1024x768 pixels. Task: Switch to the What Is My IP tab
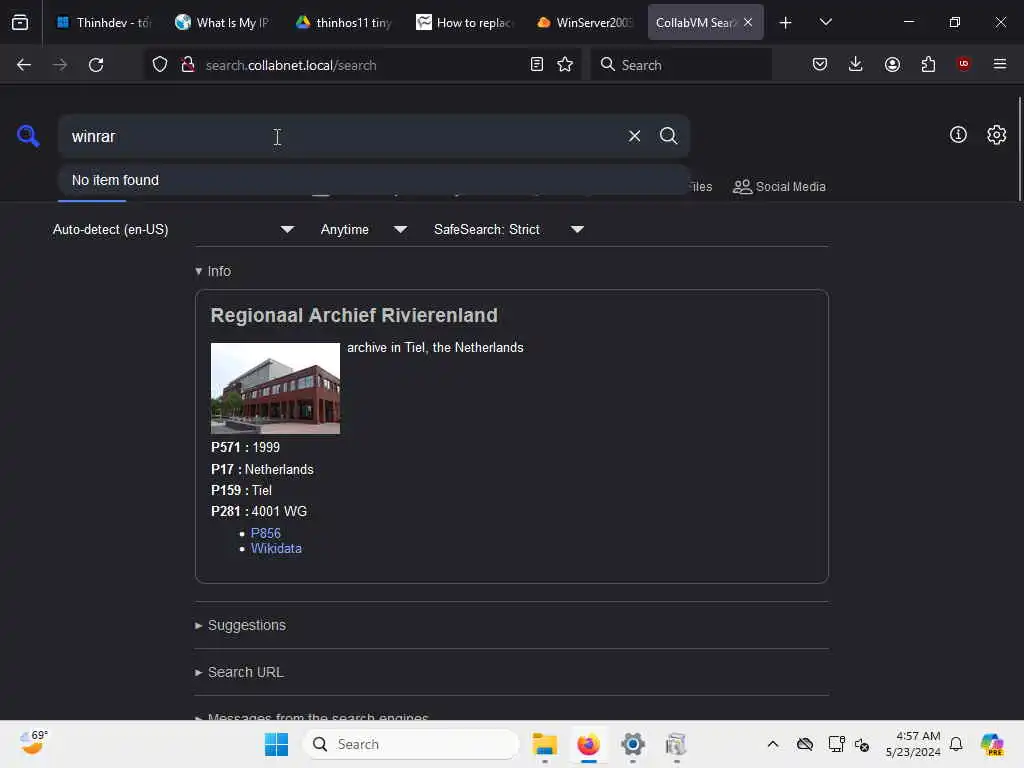point(222,23)
